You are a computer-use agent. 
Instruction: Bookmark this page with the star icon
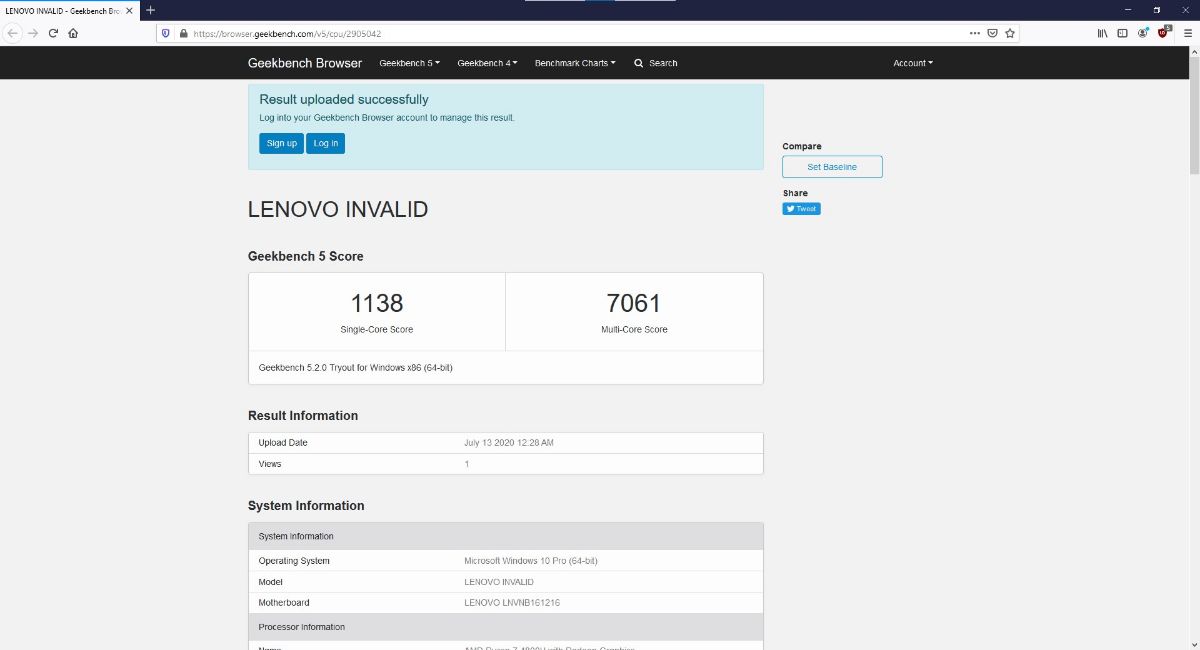pos(1010,33)
